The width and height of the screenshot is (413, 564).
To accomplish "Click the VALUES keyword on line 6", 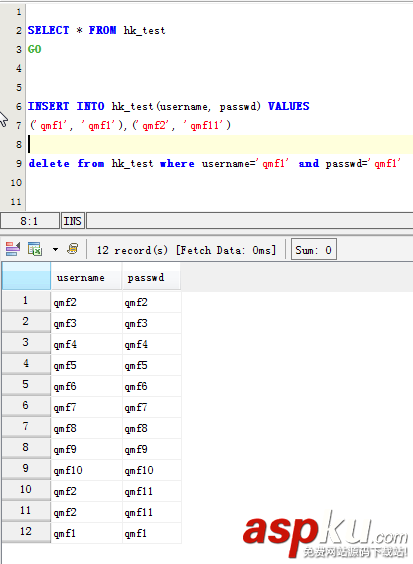I will (x=289, y=106).
